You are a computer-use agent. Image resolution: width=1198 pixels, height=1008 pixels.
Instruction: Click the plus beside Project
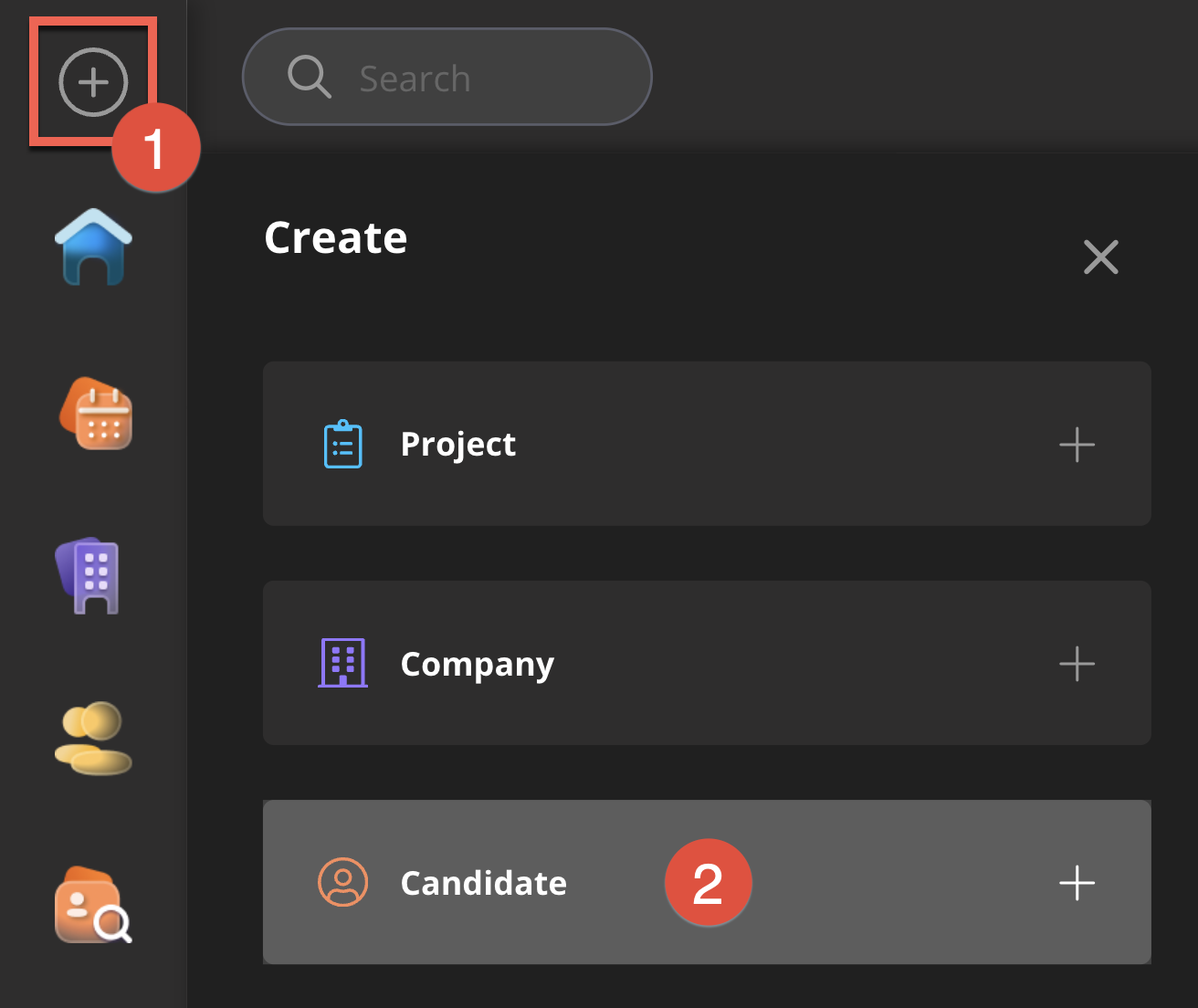[1077, 445]
